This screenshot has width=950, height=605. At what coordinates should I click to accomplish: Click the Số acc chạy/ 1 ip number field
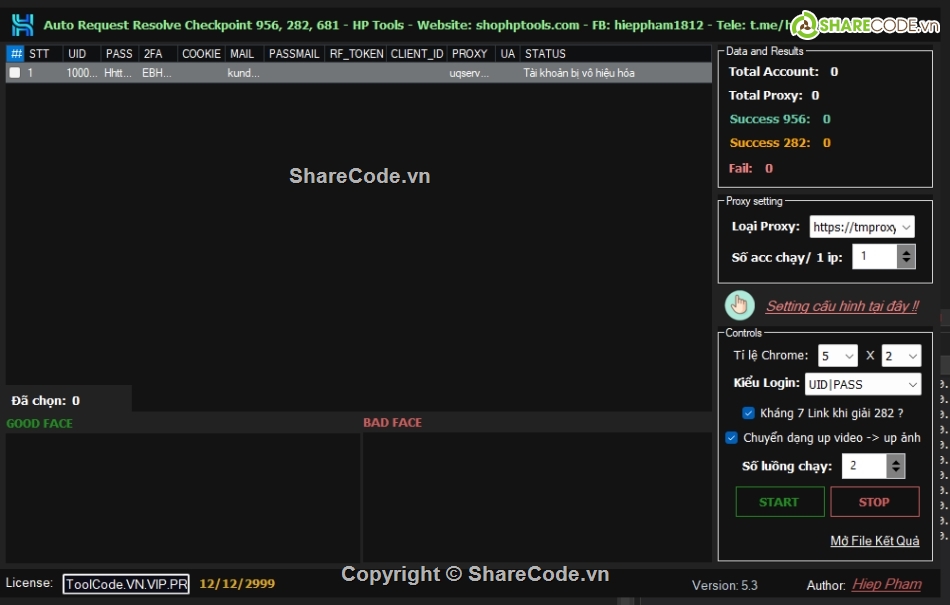pos(874,256)
